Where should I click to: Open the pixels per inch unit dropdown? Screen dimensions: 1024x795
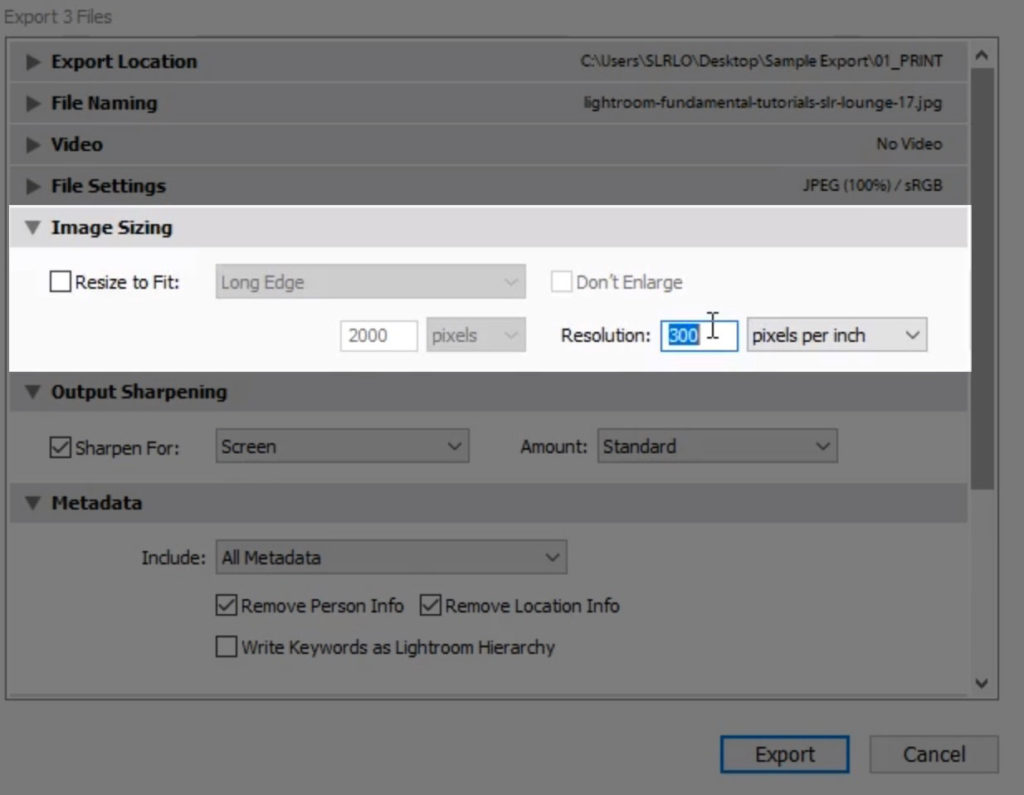point(836,335)
